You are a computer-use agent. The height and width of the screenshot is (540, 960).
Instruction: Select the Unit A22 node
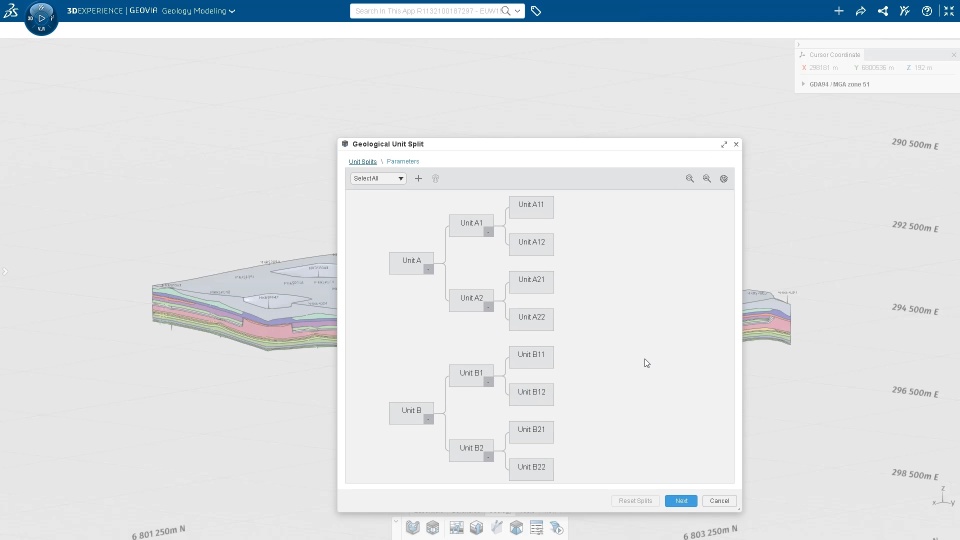[x=531, y=319]
